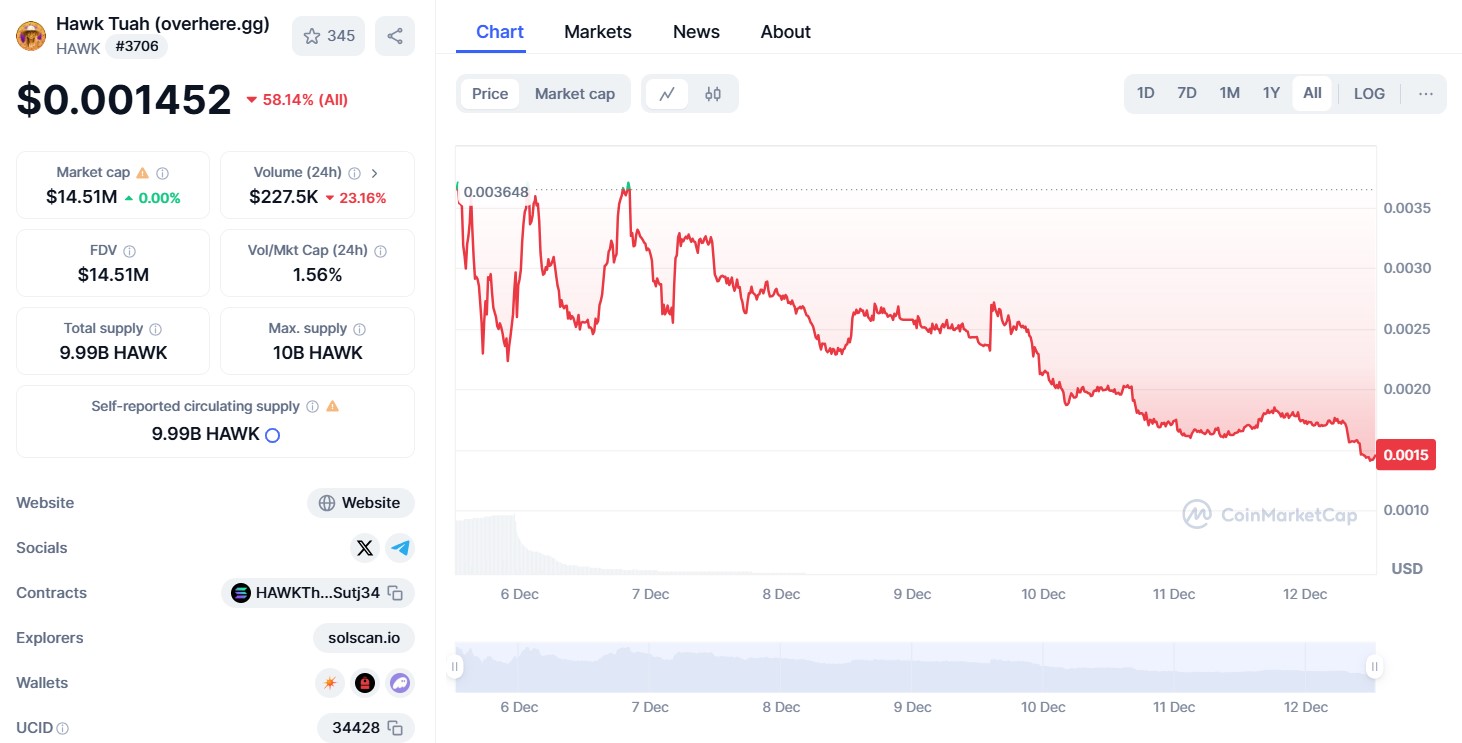Click the 1.56% Vol/Mkt Cap value
This screenshot has height=743, width=1462.
(x=318, y=275)
